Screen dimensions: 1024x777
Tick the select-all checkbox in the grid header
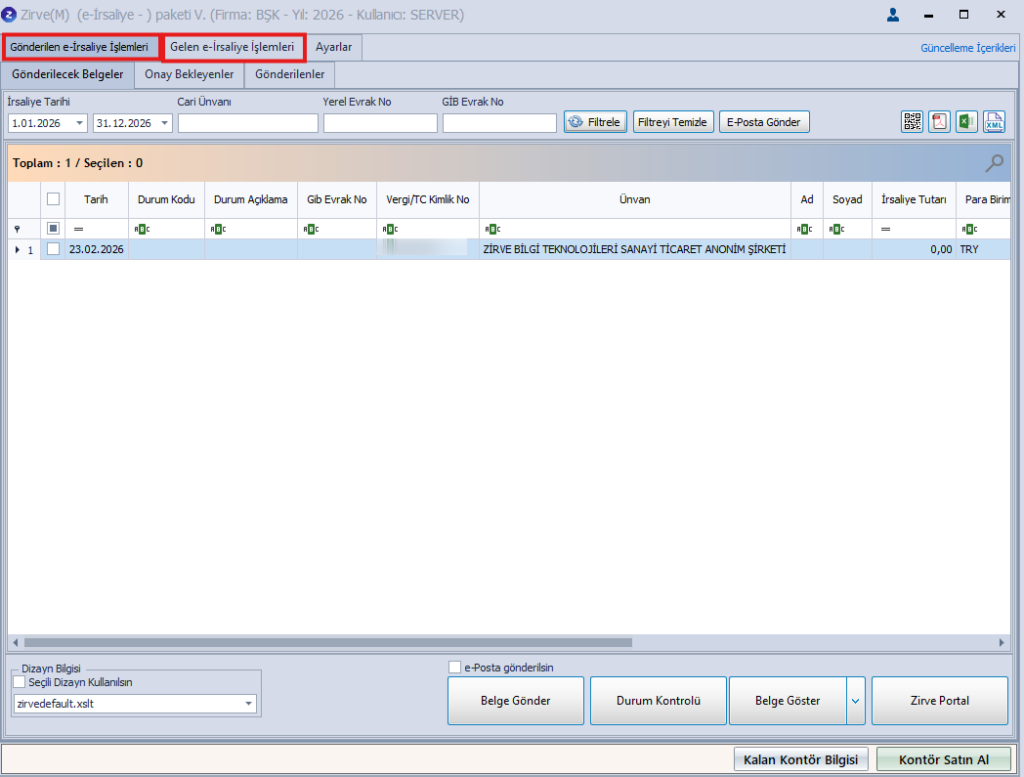53,199
